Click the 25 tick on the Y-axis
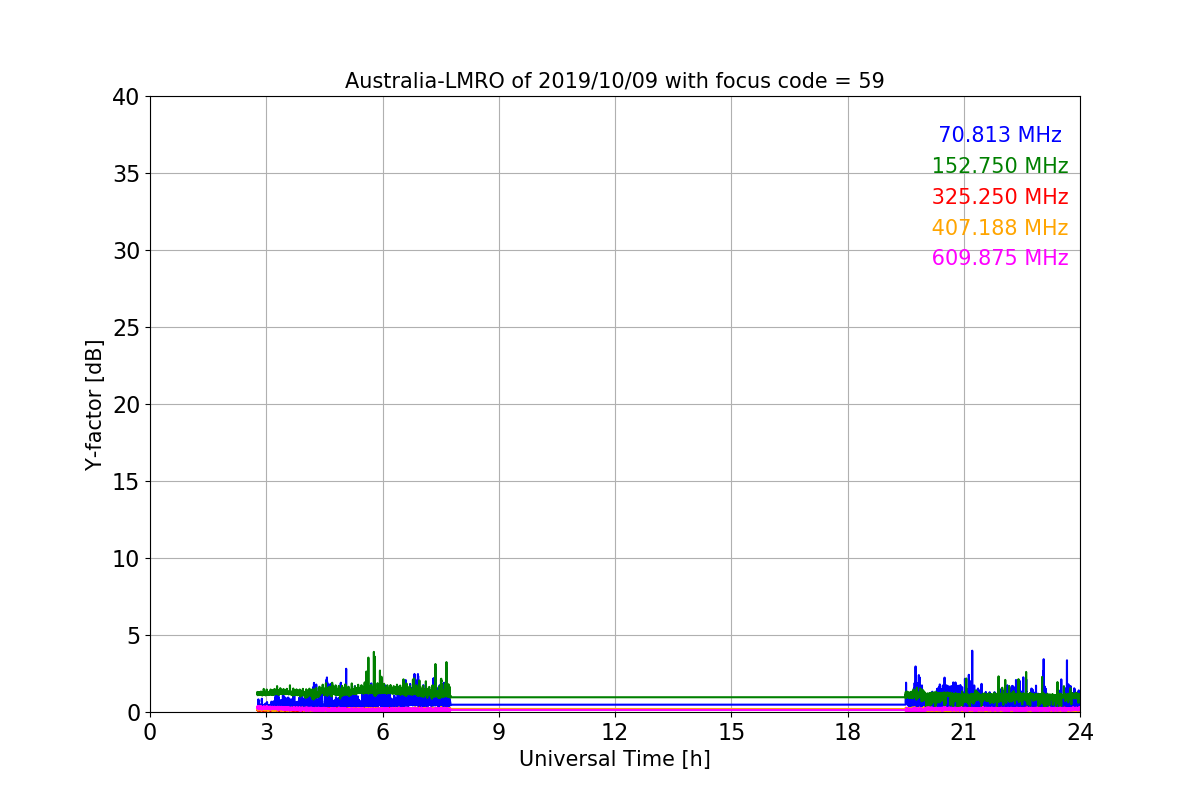 coord(125,328)
